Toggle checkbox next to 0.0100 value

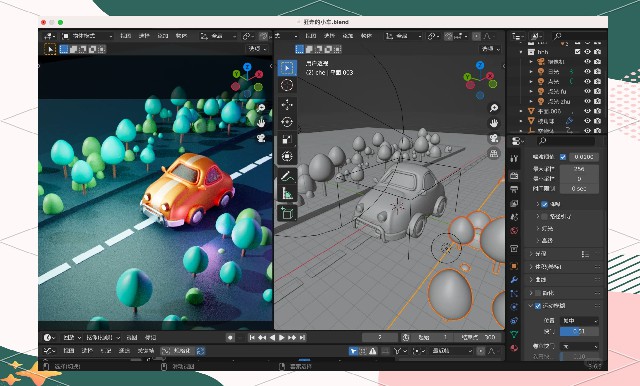563,157
